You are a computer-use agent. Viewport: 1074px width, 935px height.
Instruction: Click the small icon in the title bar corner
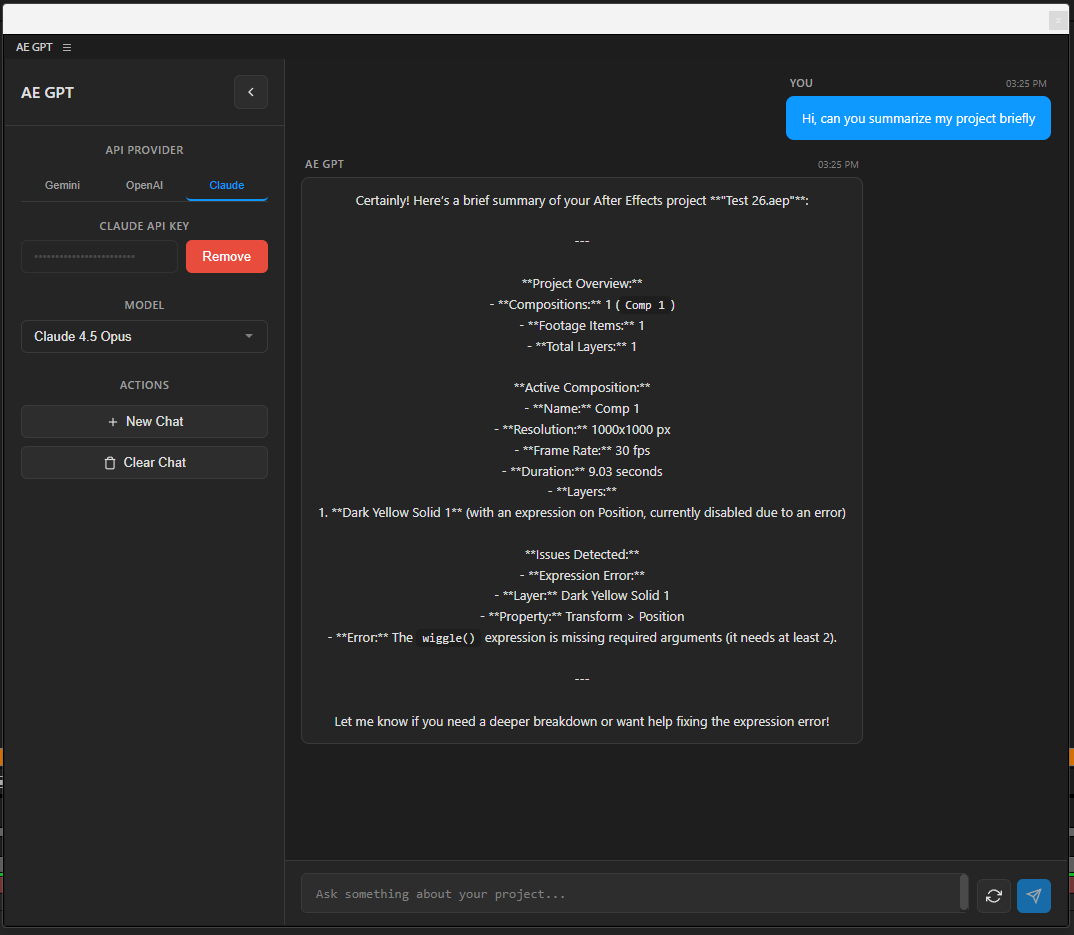[x=1057, y=20]
